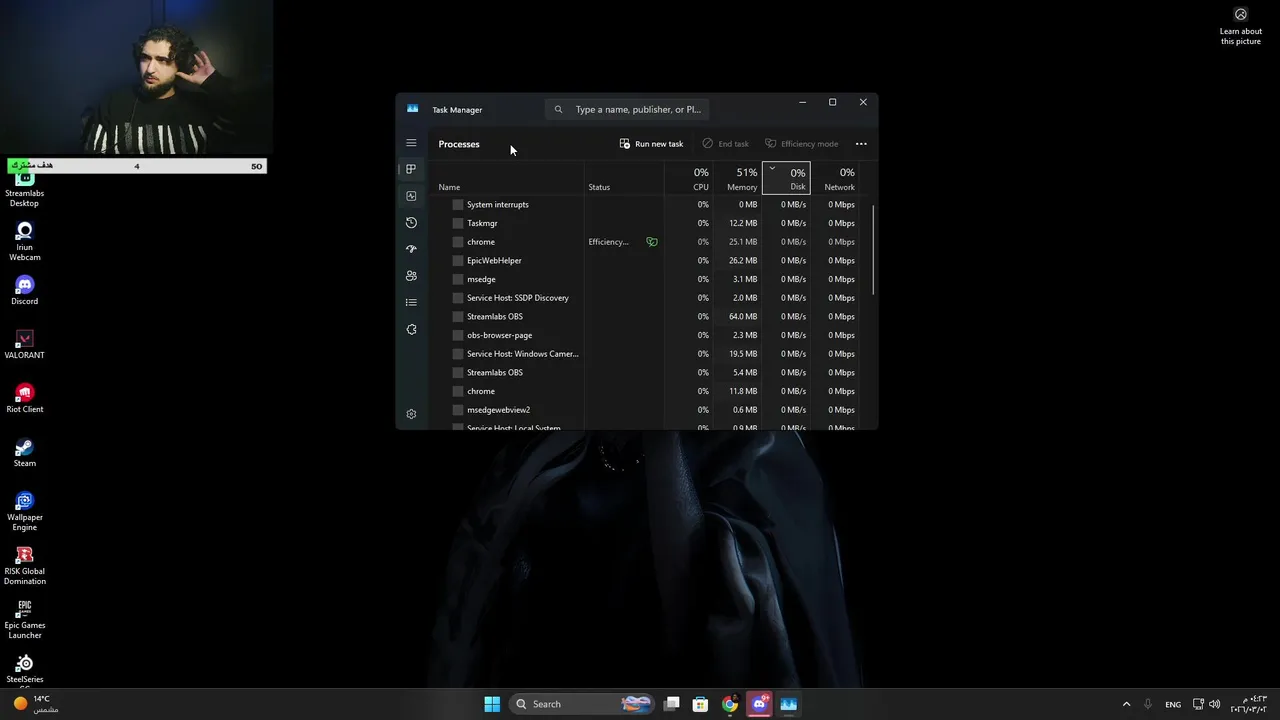Viewport: 1280px width, 720px height.
Task: Click the process list vertical scrollbar
Action: (874, 250)
